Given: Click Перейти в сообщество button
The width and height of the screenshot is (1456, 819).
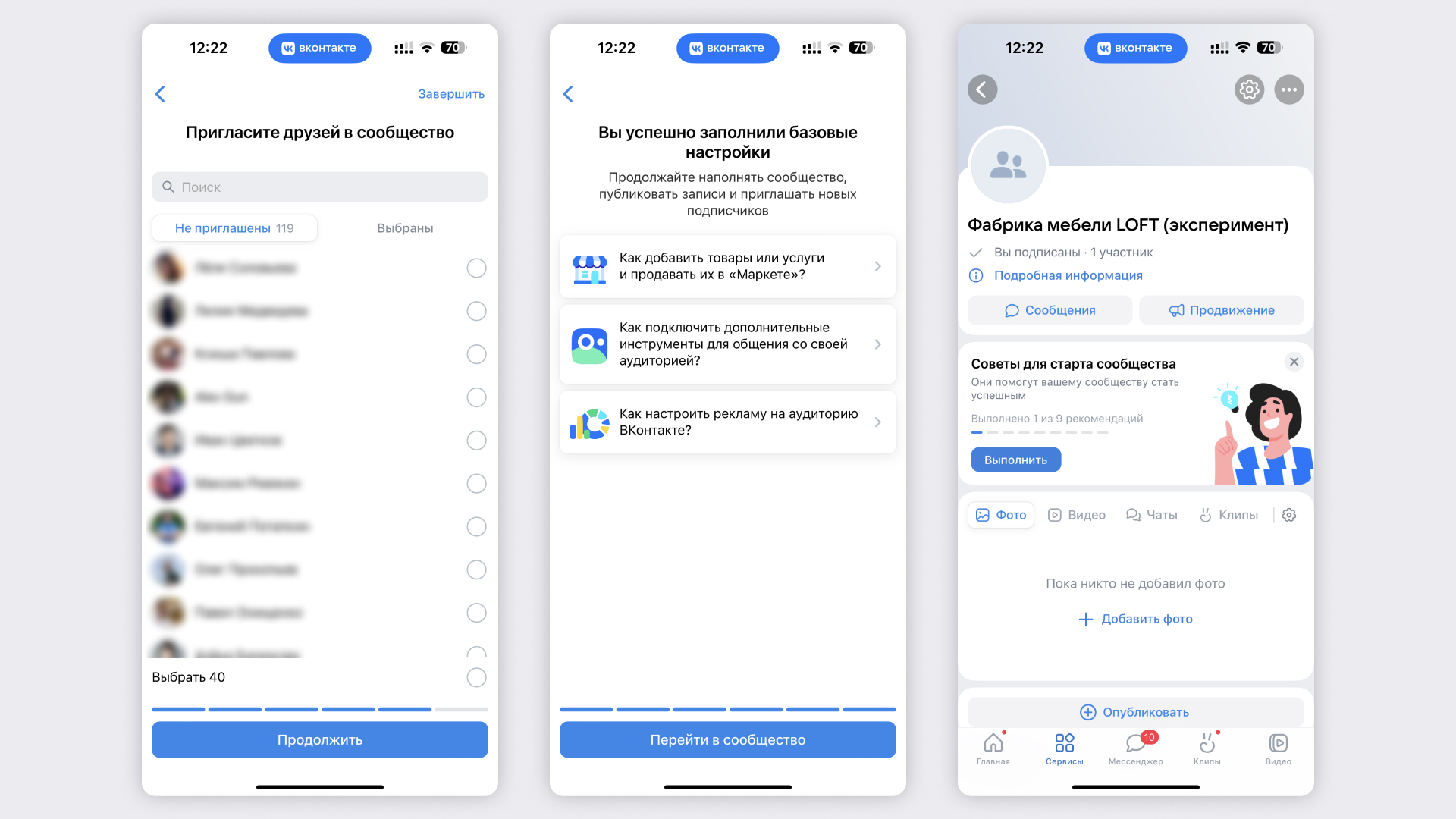Looking at the screenshot, I should [x=727, y=739].
